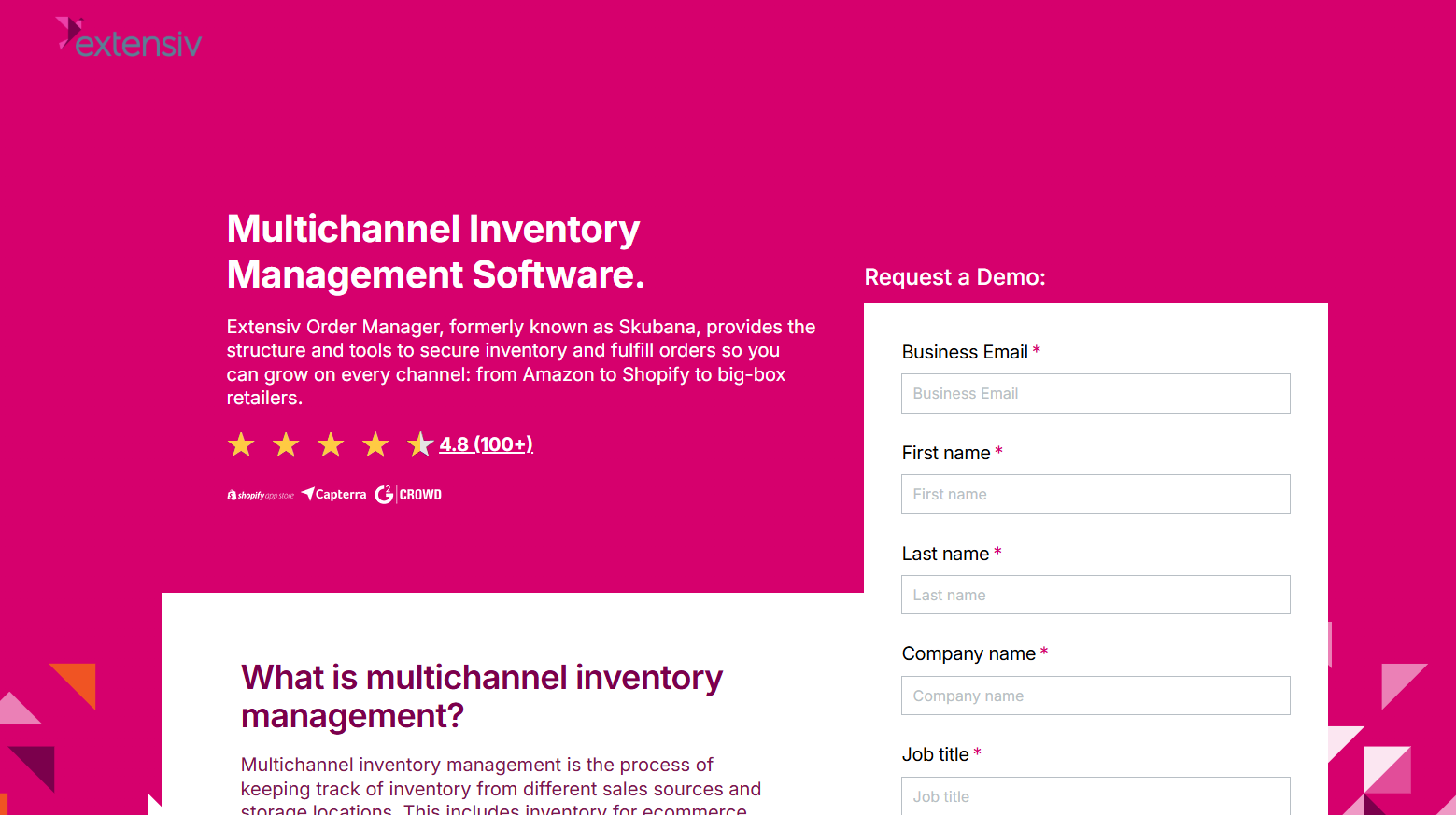Click the Capterra logo
Image resolution: width=1456 pixels, height=815 pixels.
pos(334,494)
